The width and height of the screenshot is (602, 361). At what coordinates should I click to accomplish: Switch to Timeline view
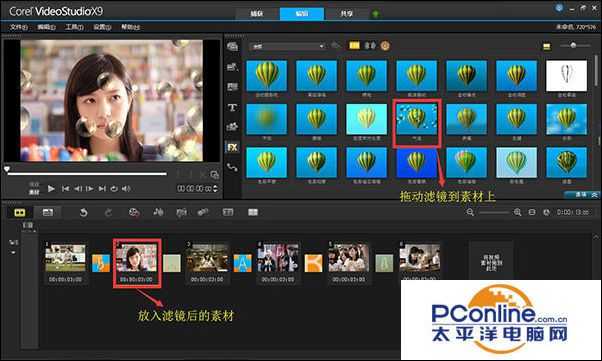(x=48, y=212)
